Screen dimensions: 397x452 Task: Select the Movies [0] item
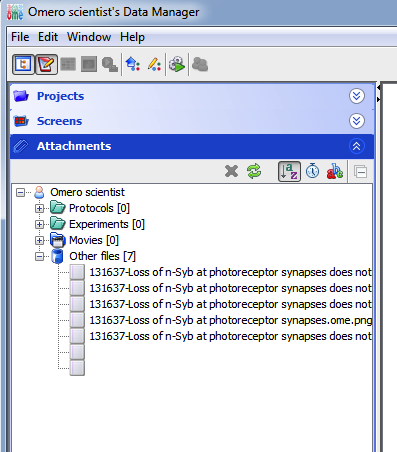pos(94,240)
